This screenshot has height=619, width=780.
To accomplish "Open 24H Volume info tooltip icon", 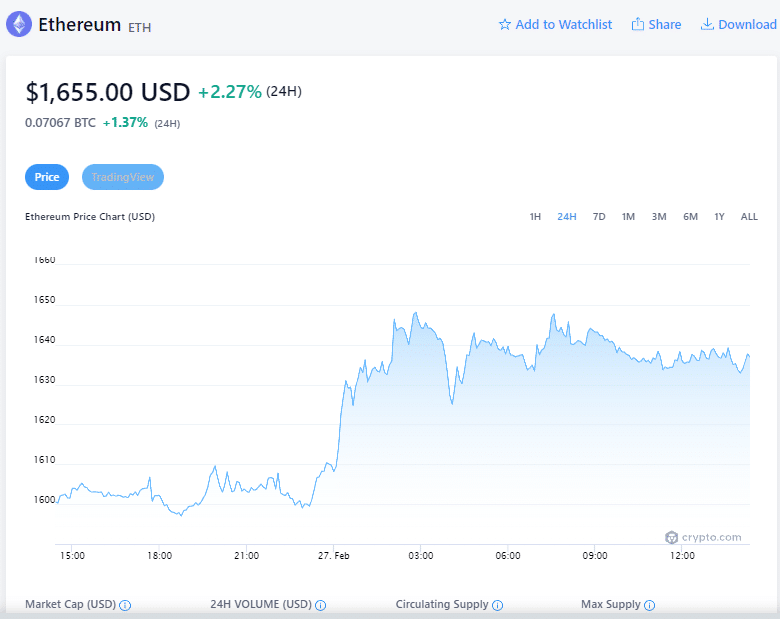I will click(321, 605).
